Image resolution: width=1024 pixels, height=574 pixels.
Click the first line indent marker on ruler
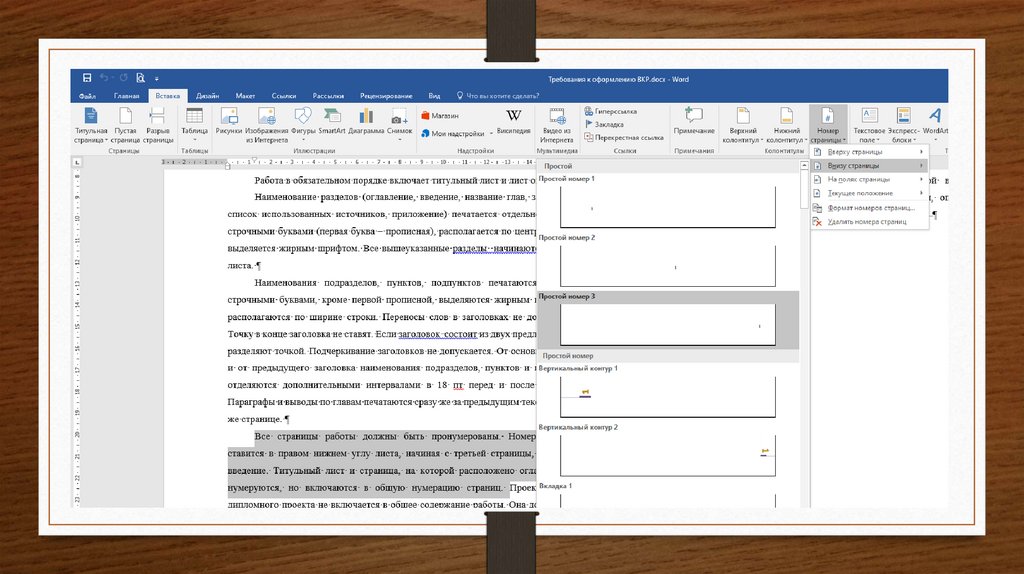pyautogui.click(x=255, y=159)
